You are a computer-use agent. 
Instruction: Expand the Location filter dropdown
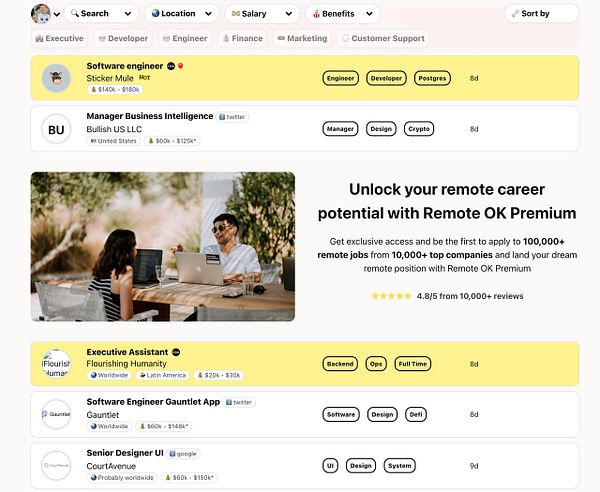pyautogui.click(x=181, y=14)
